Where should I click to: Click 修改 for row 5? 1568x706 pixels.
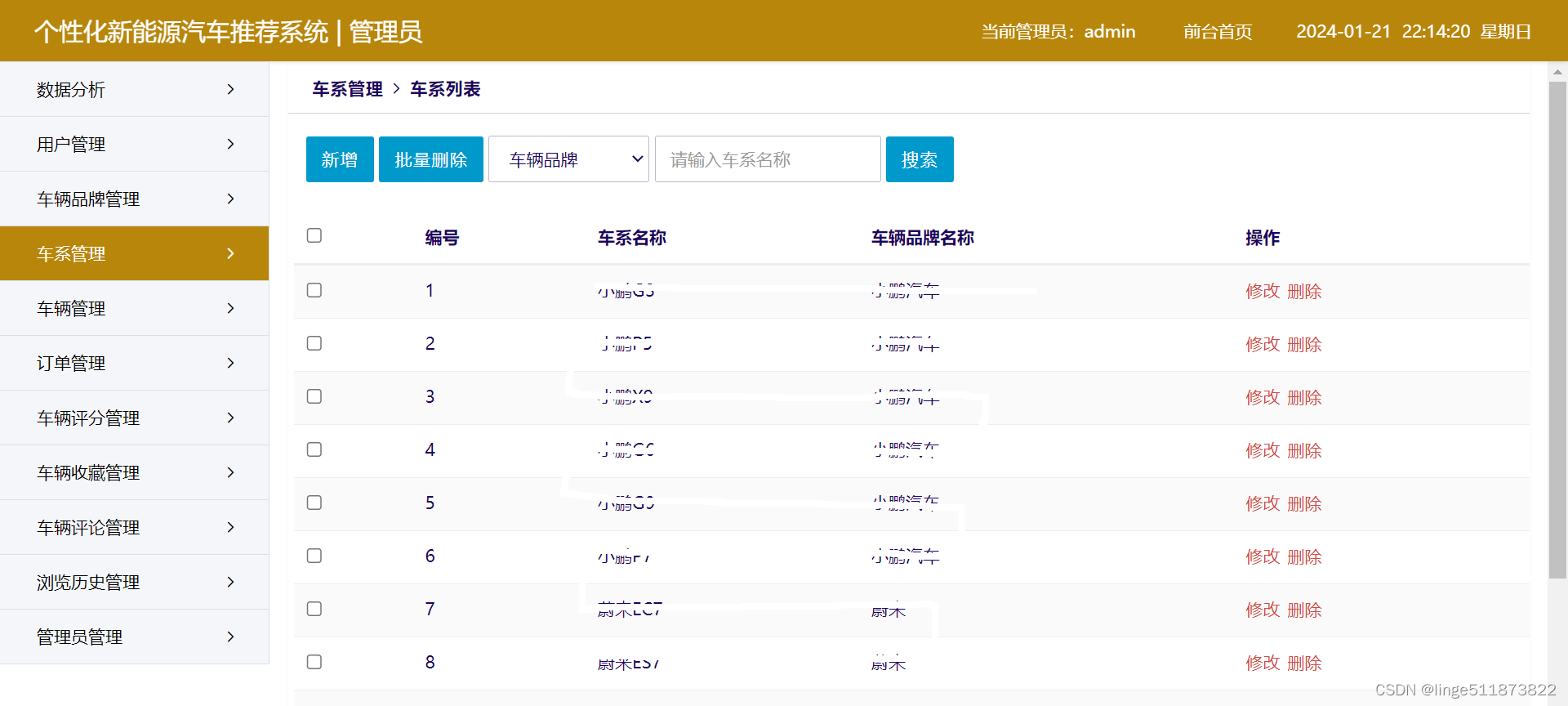1263,503
